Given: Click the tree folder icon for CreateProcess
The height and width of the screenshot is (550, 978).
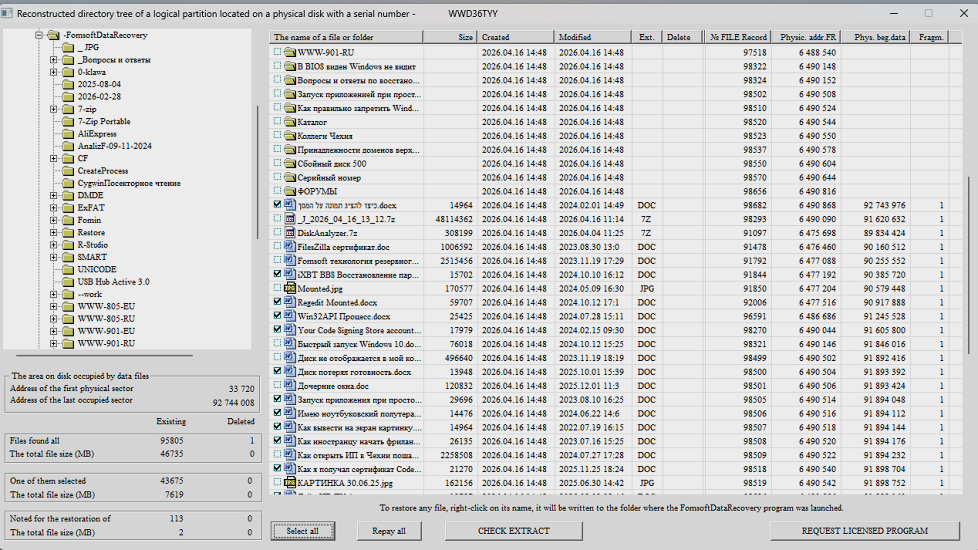Looking at the screenshot, I should click(x=68, y=170).
